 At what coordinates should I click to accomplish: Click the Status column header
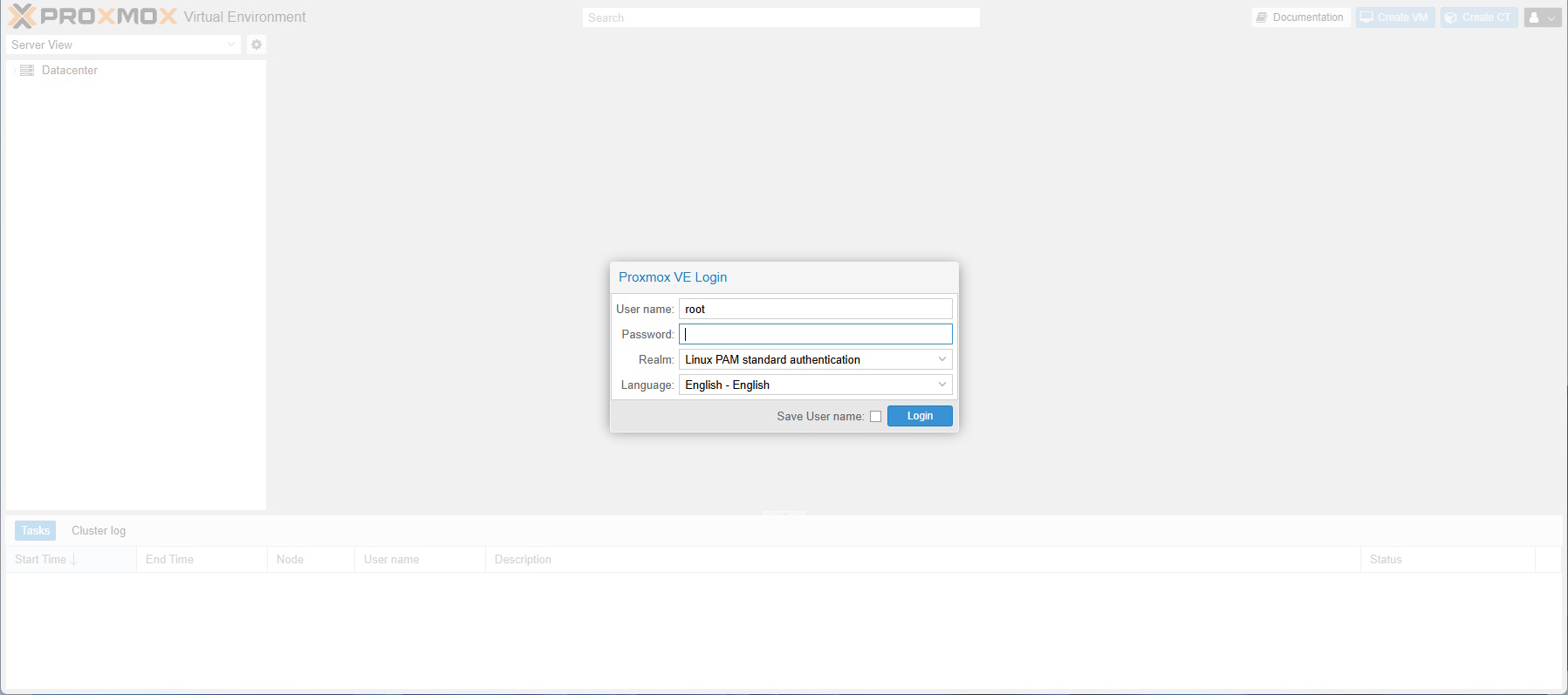tap(1448, 559)
